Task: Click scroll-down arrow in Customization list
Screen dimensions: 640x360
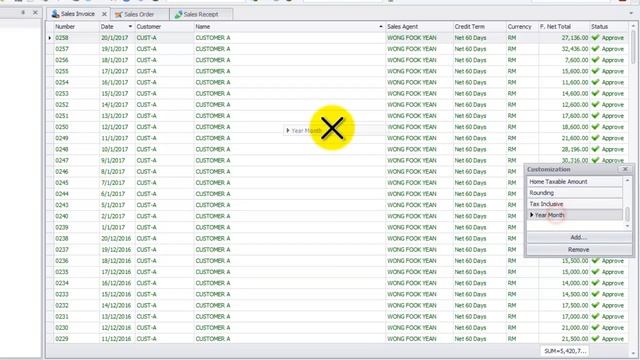Action: pos(627,226)
